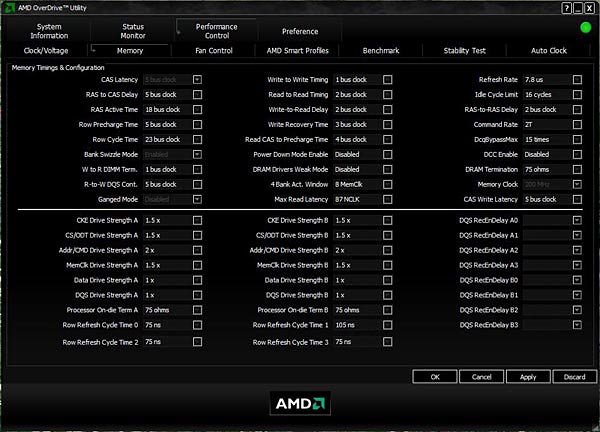The image size is (600, 432).
Task: Open the help question mark button
Action: pos(567,8)
